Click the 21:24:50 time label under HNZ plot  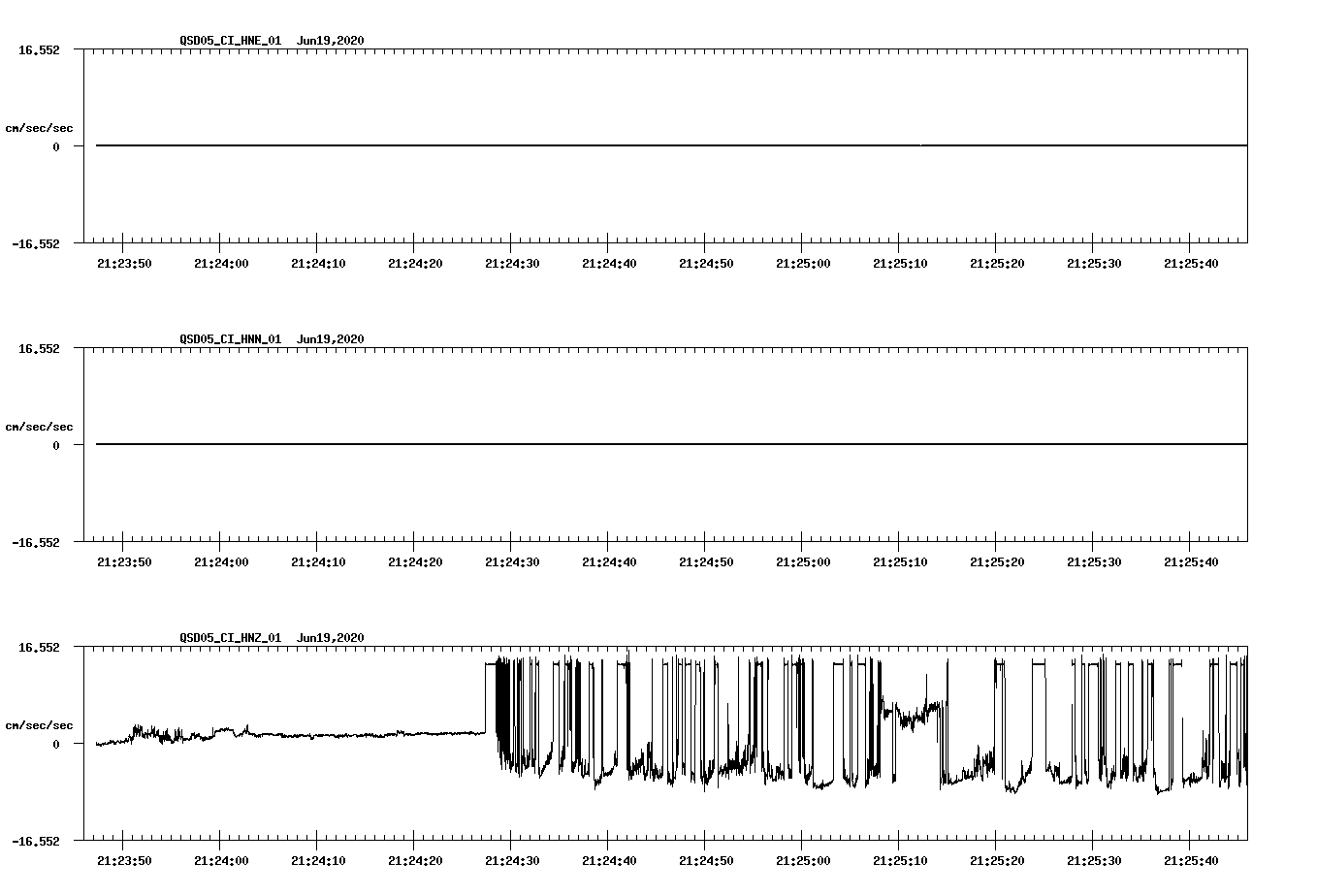click(706, 861)
